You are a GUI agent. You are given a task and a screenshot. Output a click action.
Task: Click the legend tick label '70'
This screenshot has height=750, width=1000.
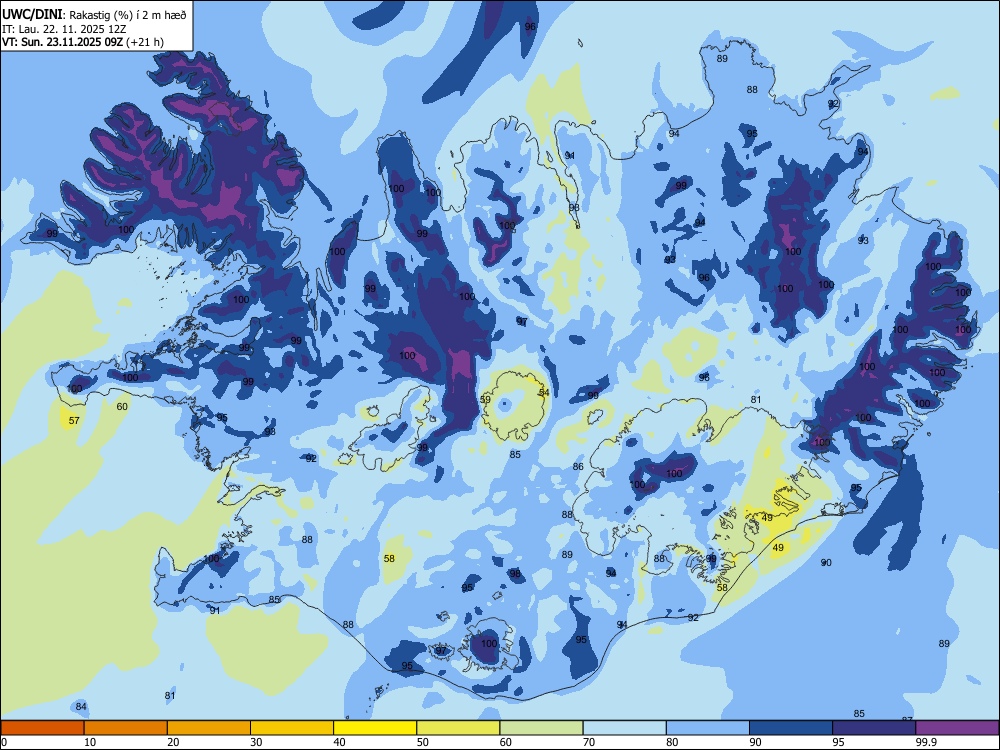click(x=589, y=742)
